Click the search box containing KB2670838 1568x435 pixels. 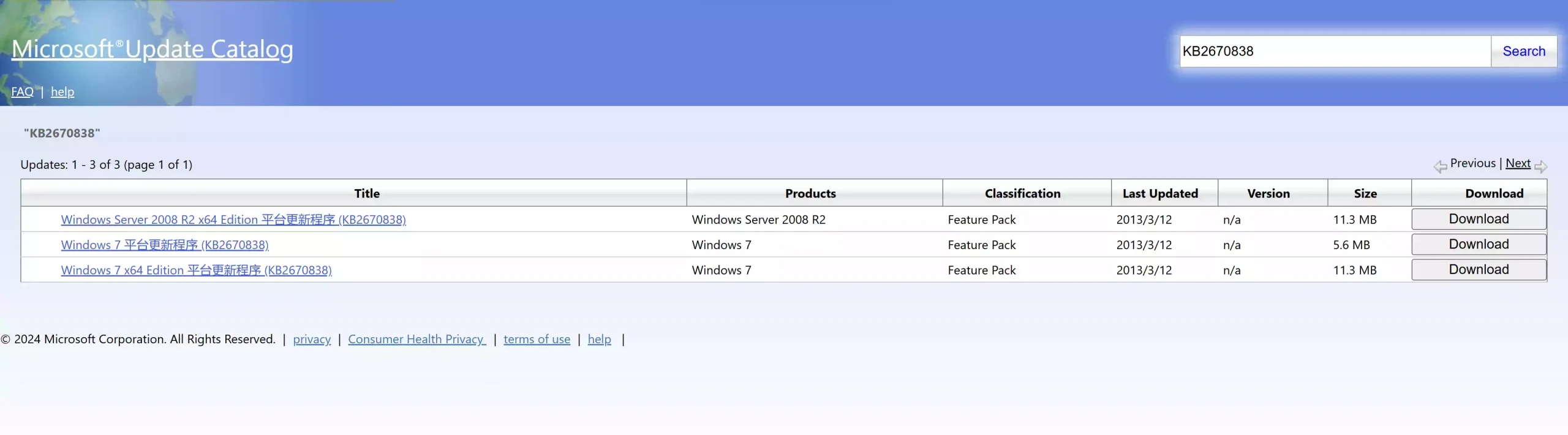[1335, 51]
